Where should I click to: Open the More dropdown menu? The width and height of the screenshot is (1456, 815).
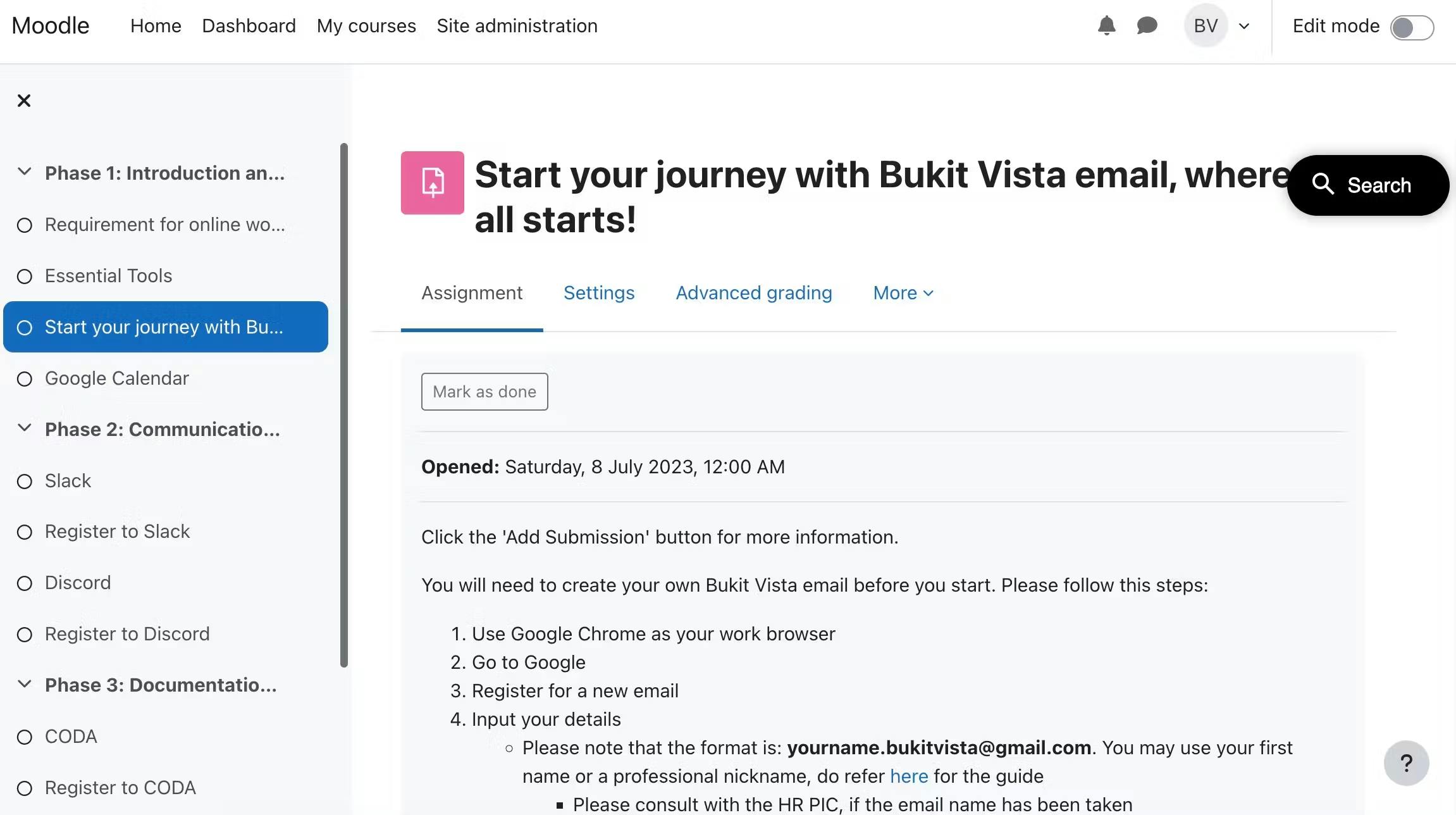click(x=903, y=293)
